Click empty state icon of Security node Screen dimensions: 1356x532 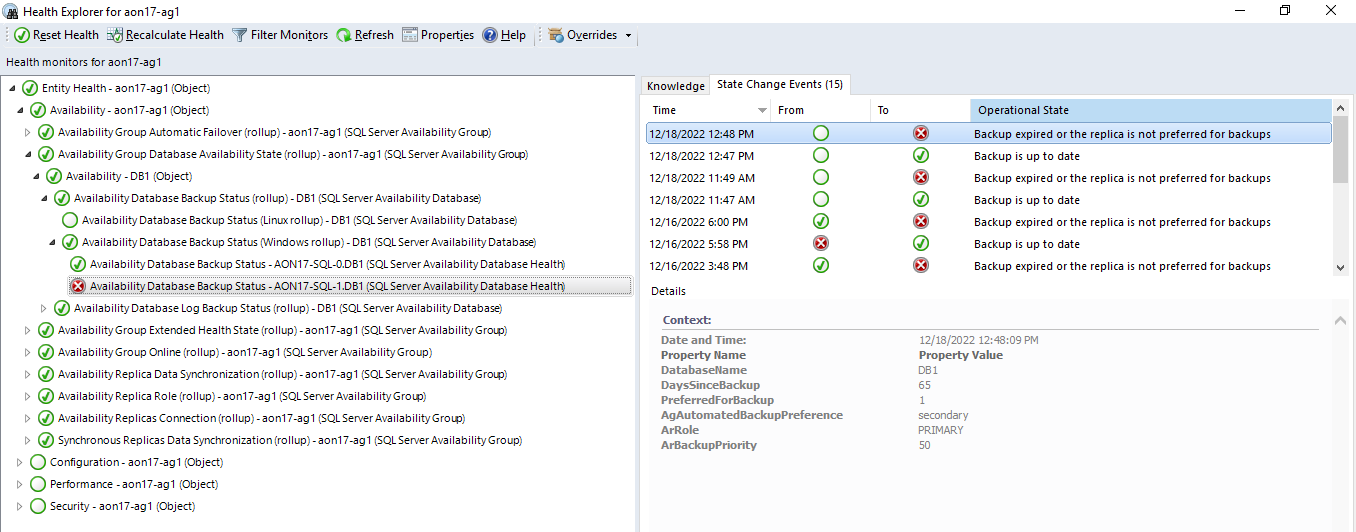click(x=38, y=506)
